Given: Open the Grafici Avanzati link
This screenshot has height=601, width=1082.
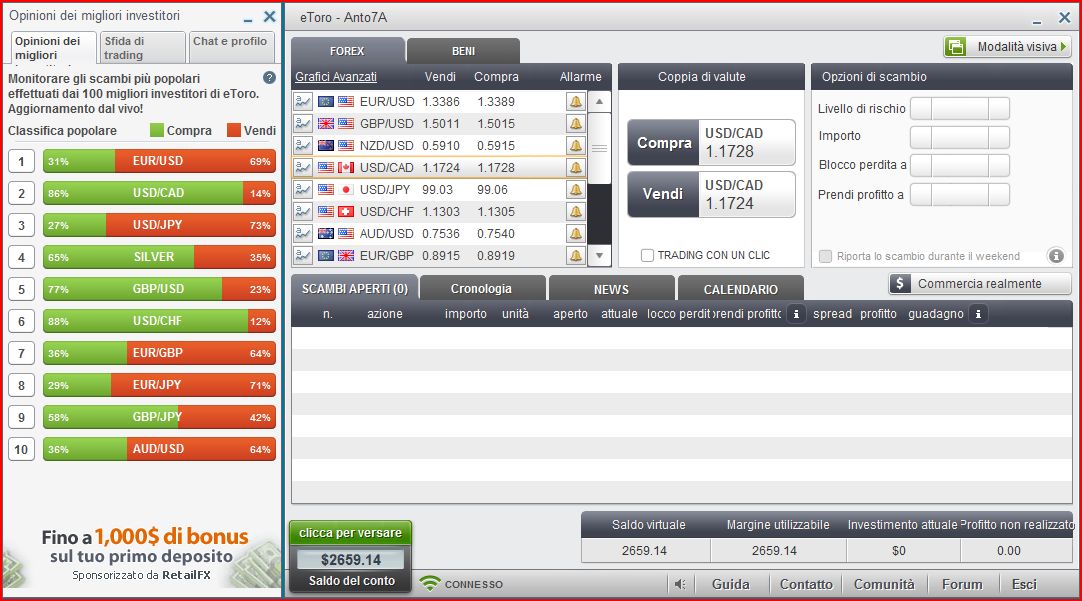Looking at the screenshot, I should pos(336,77).
